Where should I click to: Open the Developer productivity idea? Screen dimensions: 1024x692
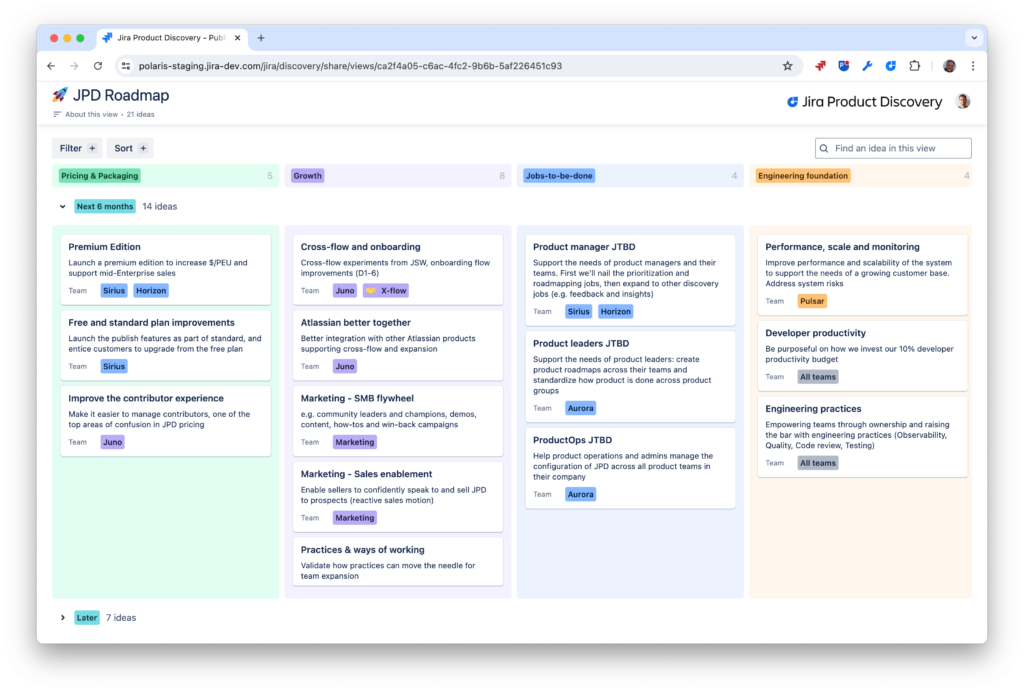(x=863, y=356)
